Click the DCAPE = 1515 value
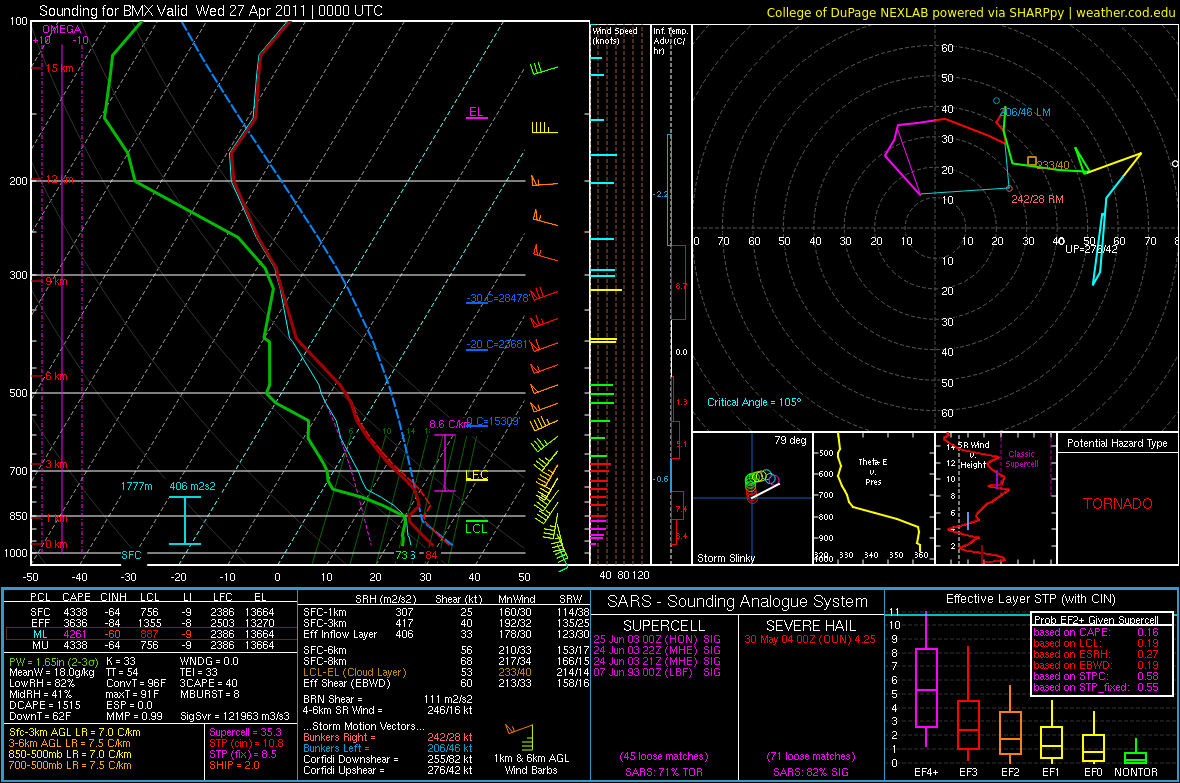1180x783 pixels. [x=44, y=705]
